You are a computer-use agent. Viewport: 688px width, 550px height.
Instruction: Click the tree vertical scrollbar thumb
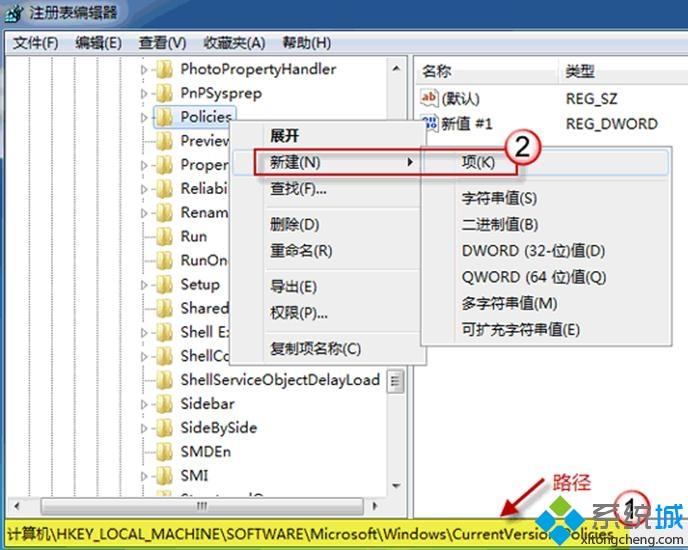tap(396, 381)
